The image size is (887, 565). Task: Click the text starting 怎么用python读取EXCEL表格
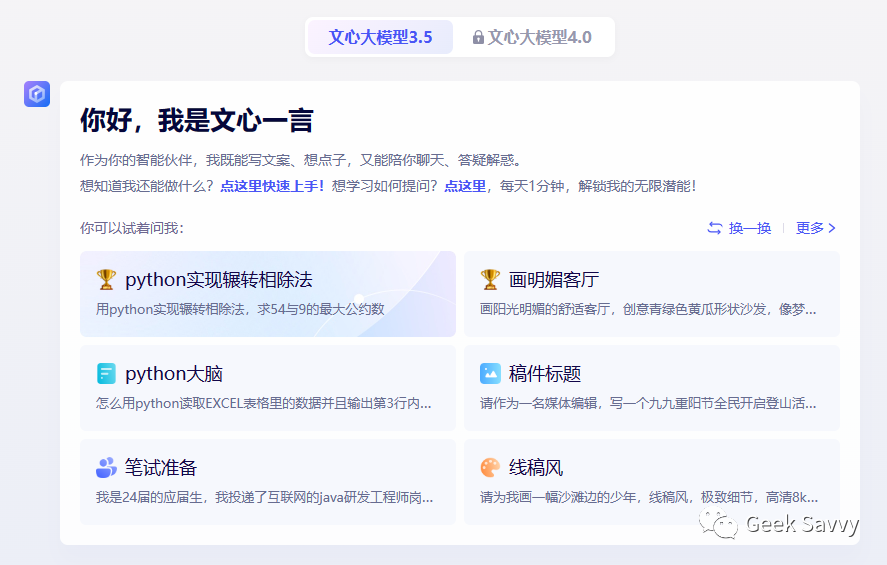263,403
